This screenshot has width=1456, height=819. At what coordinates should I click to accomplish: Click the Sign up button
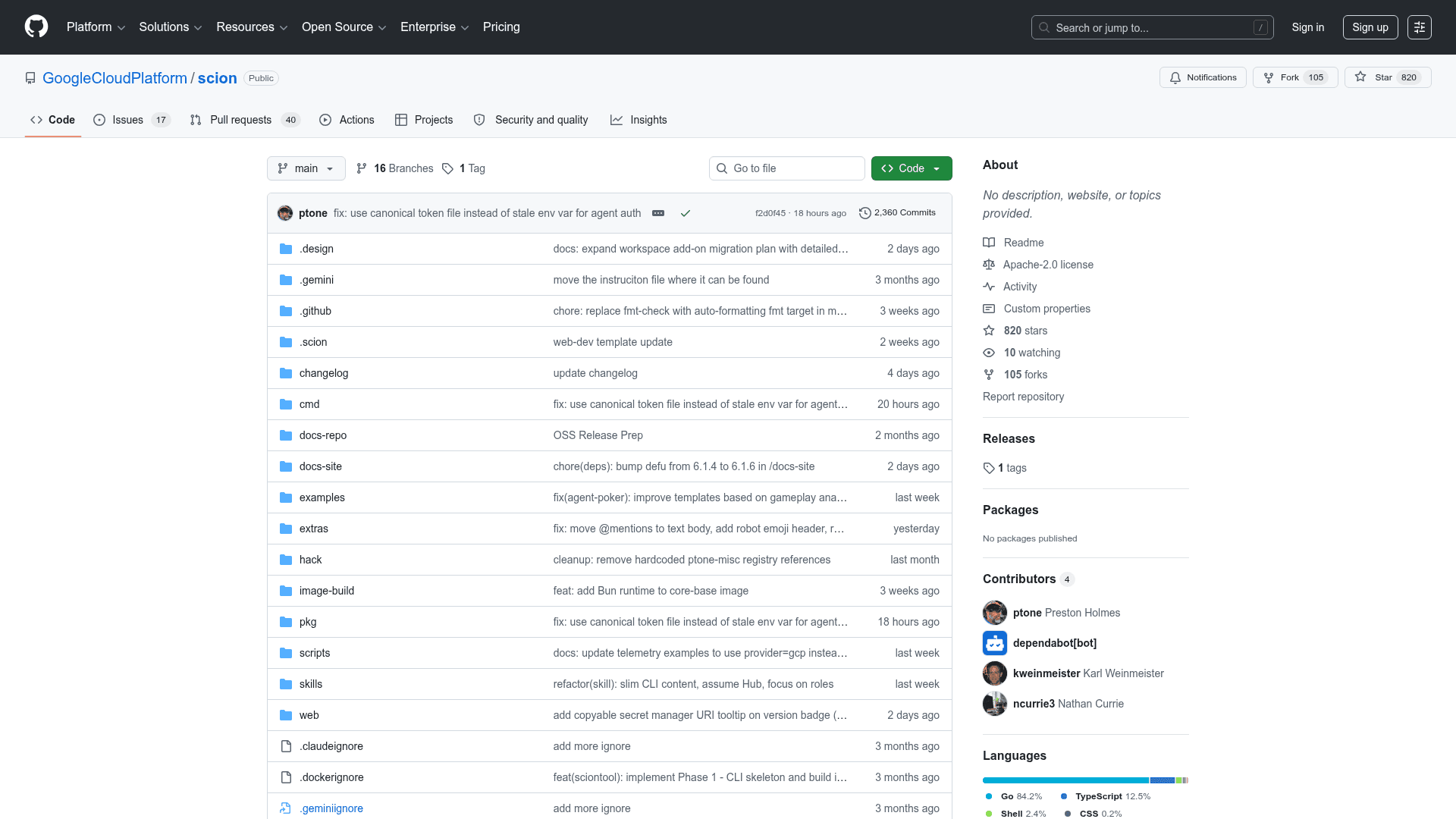tap(1370, 27)
